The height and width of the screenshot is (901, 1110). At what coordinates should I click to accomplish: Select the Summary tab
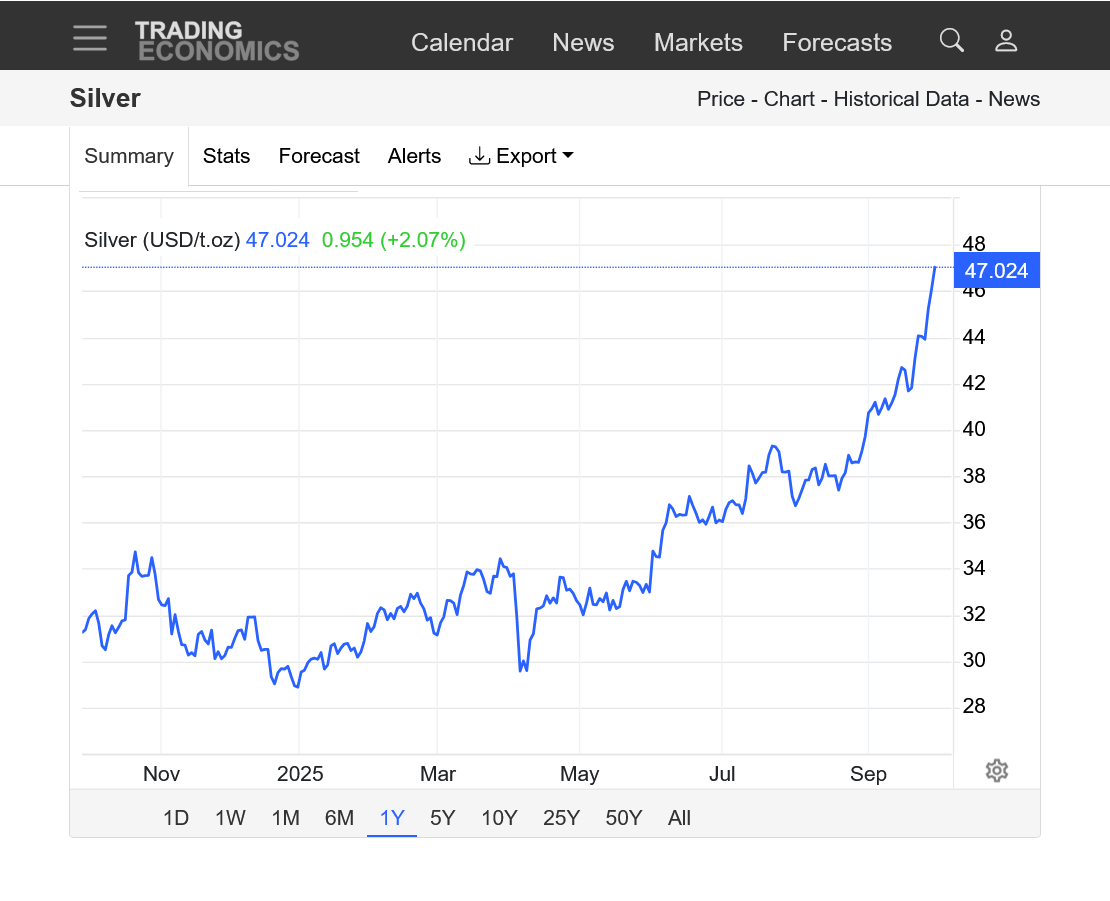[129, 156]
